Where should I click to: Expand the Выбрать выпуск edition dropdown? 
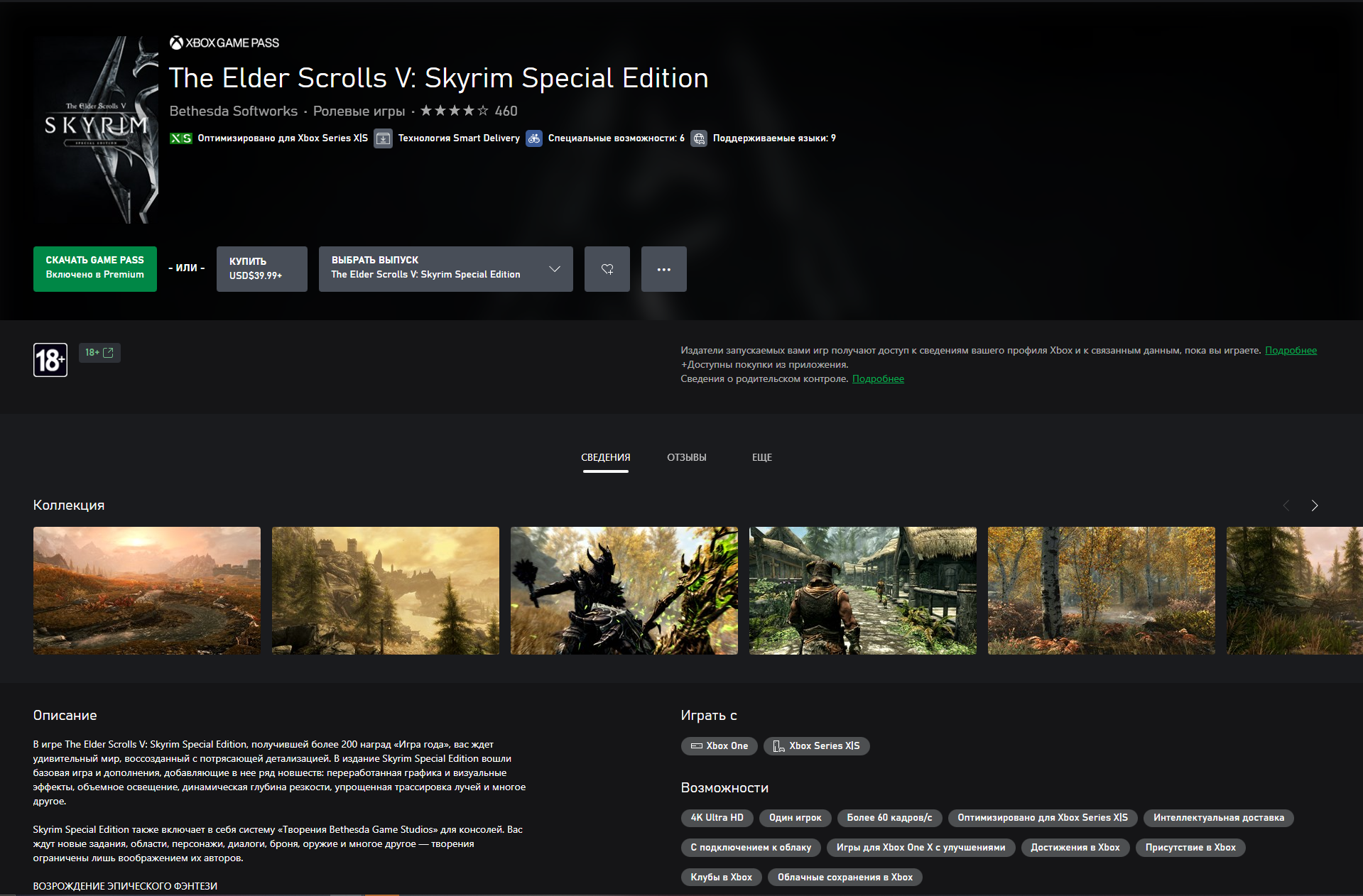(x=446, y=269)
